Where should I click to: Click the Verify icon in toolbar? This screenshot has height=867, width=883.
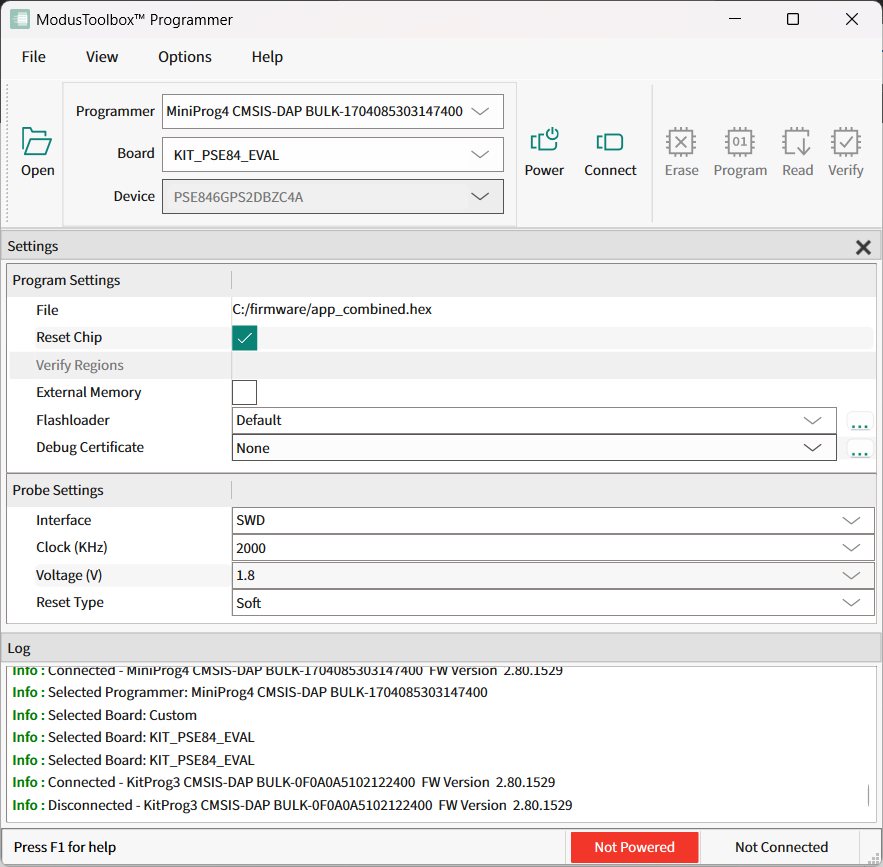(x=845, y=142)
